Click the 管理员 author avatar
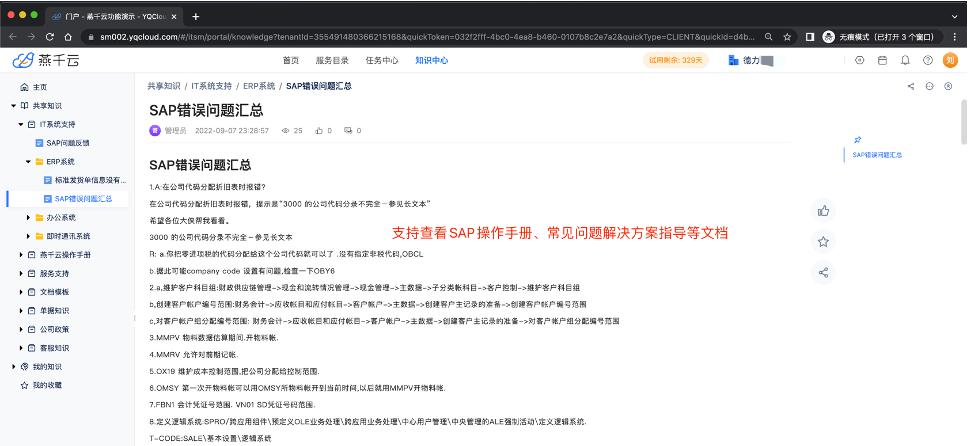The width and height of the screenshot is (968, 446). point(154,130)
